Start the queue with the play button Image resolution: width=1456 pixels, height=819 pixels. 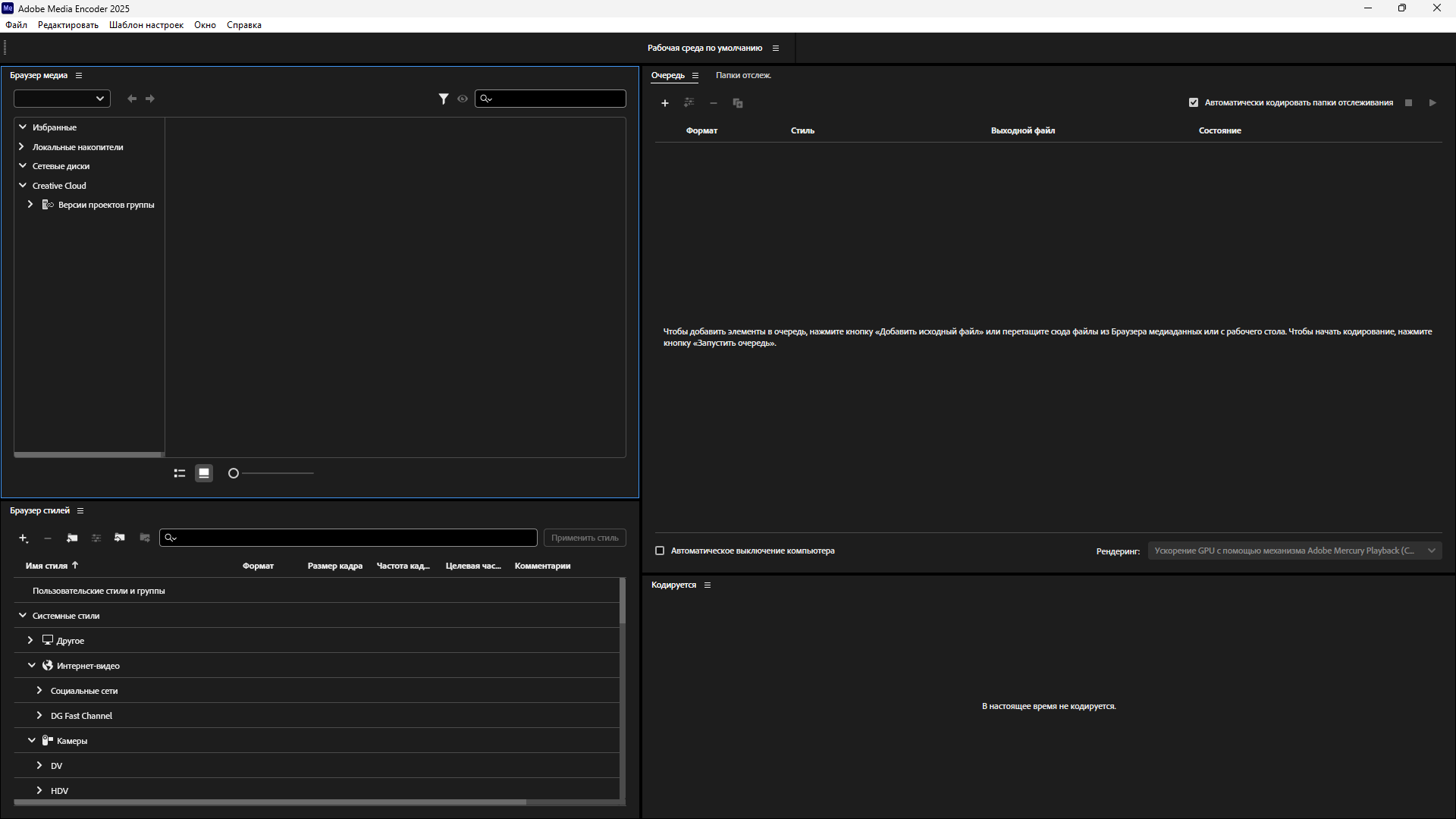tap(1432, 103)
